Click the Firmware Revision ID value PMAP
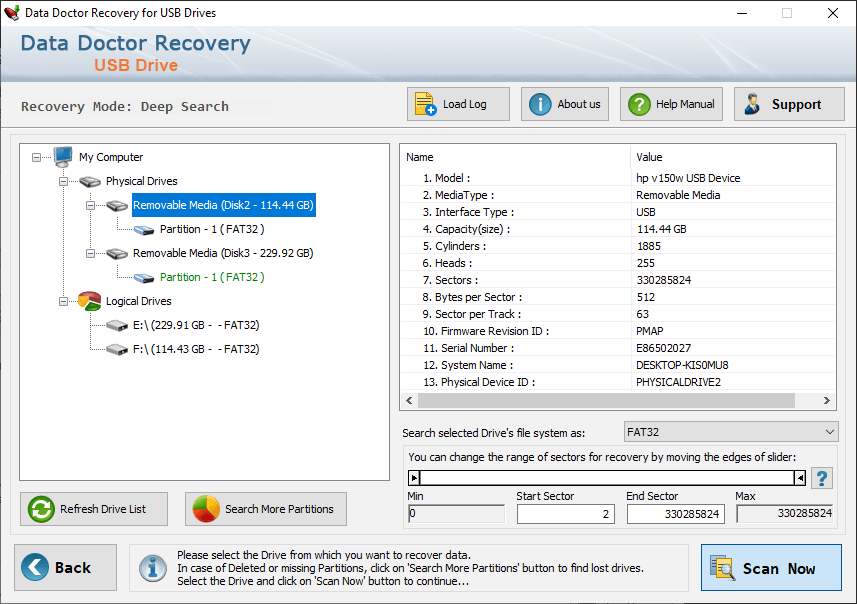Screen dimensions: 857x604 pyautogui.click(x=650, y=331)
